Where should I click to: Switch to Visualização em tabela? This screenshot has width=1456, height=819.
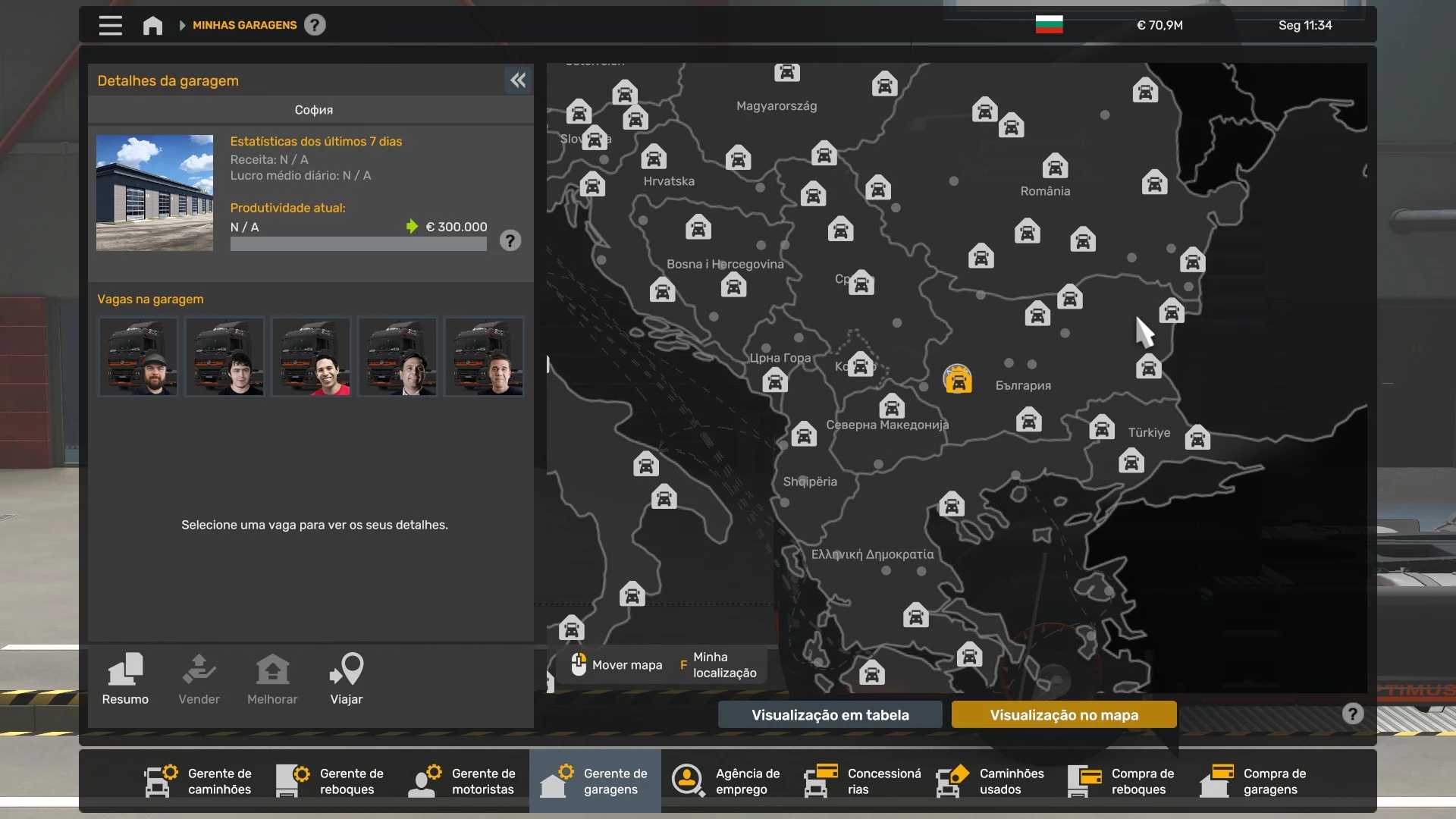[830, 715]
